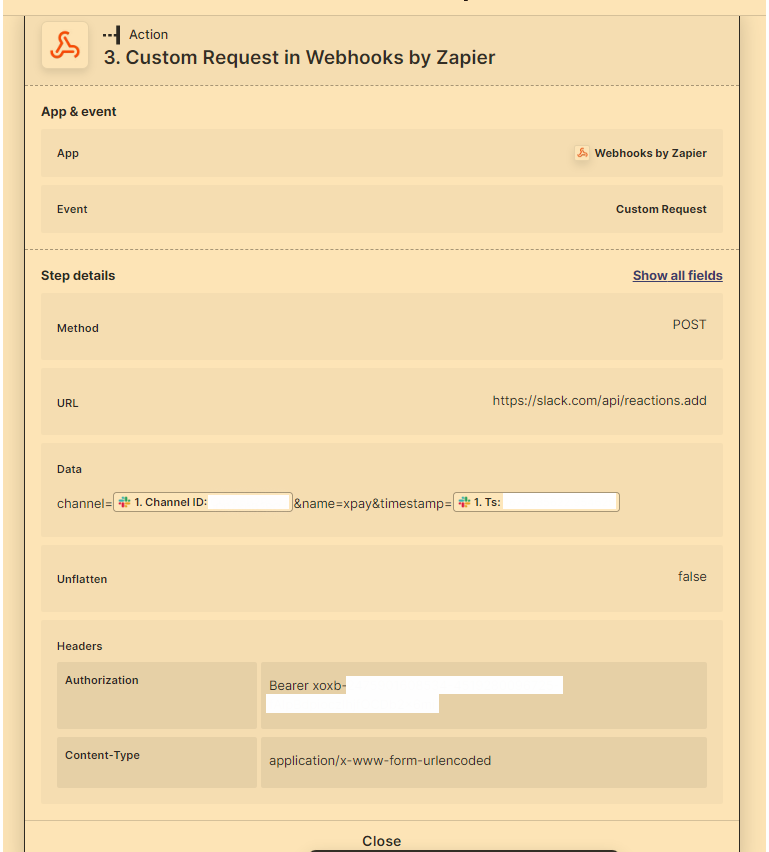Click the App row label

click(68, 153)
